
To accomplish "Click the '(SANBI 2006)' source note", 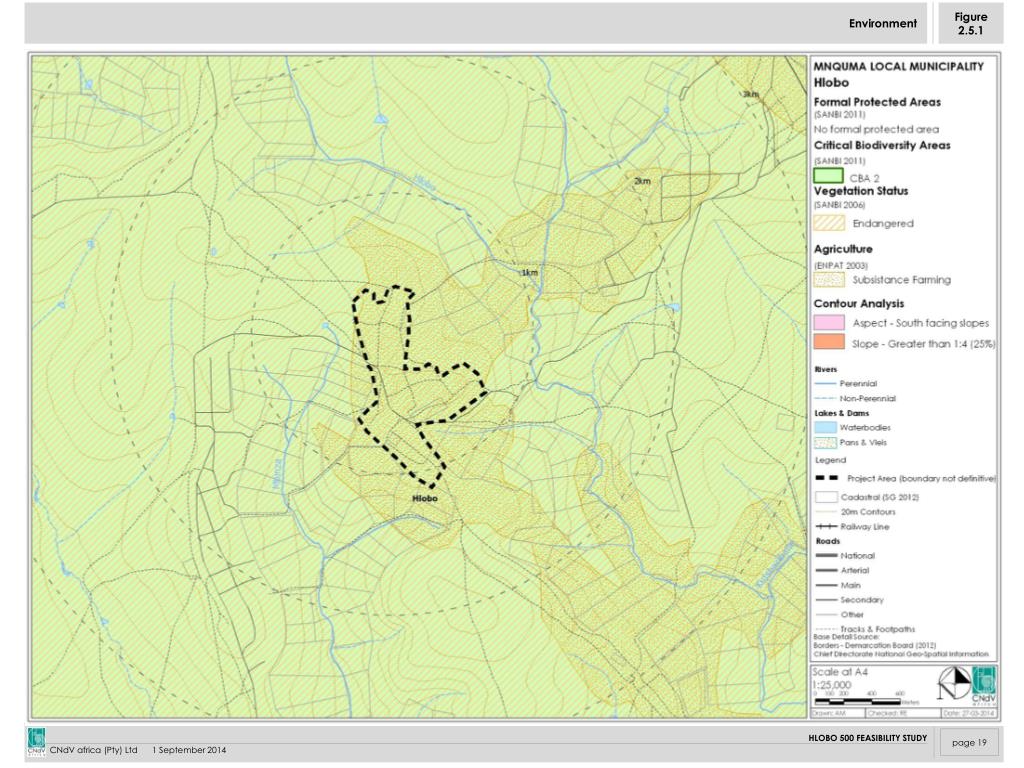I will [840, 205].
